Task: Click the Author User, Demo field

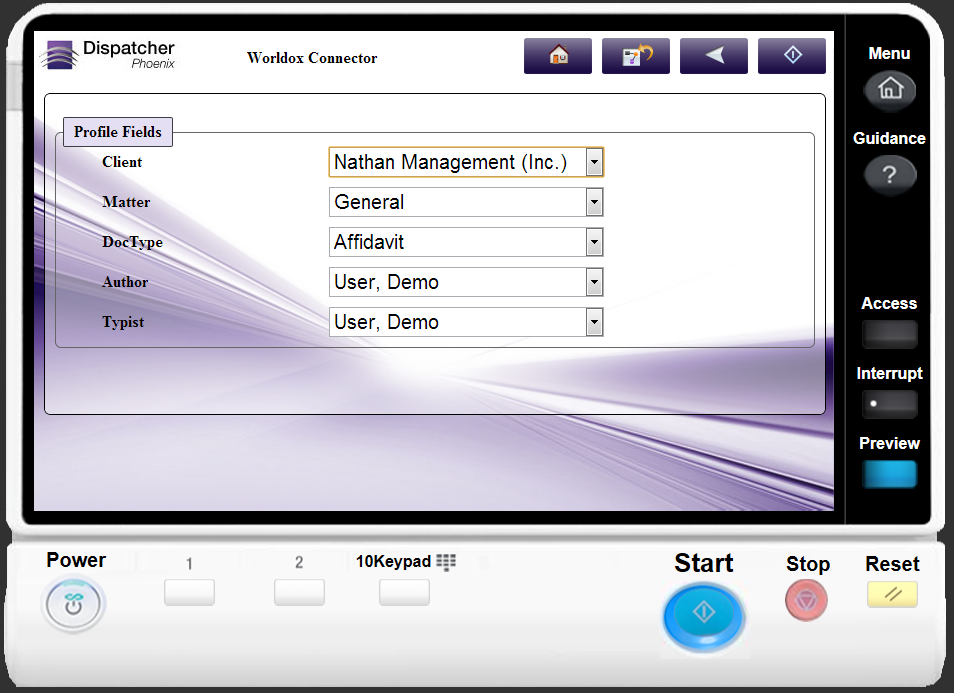Action: coord(466,282)
